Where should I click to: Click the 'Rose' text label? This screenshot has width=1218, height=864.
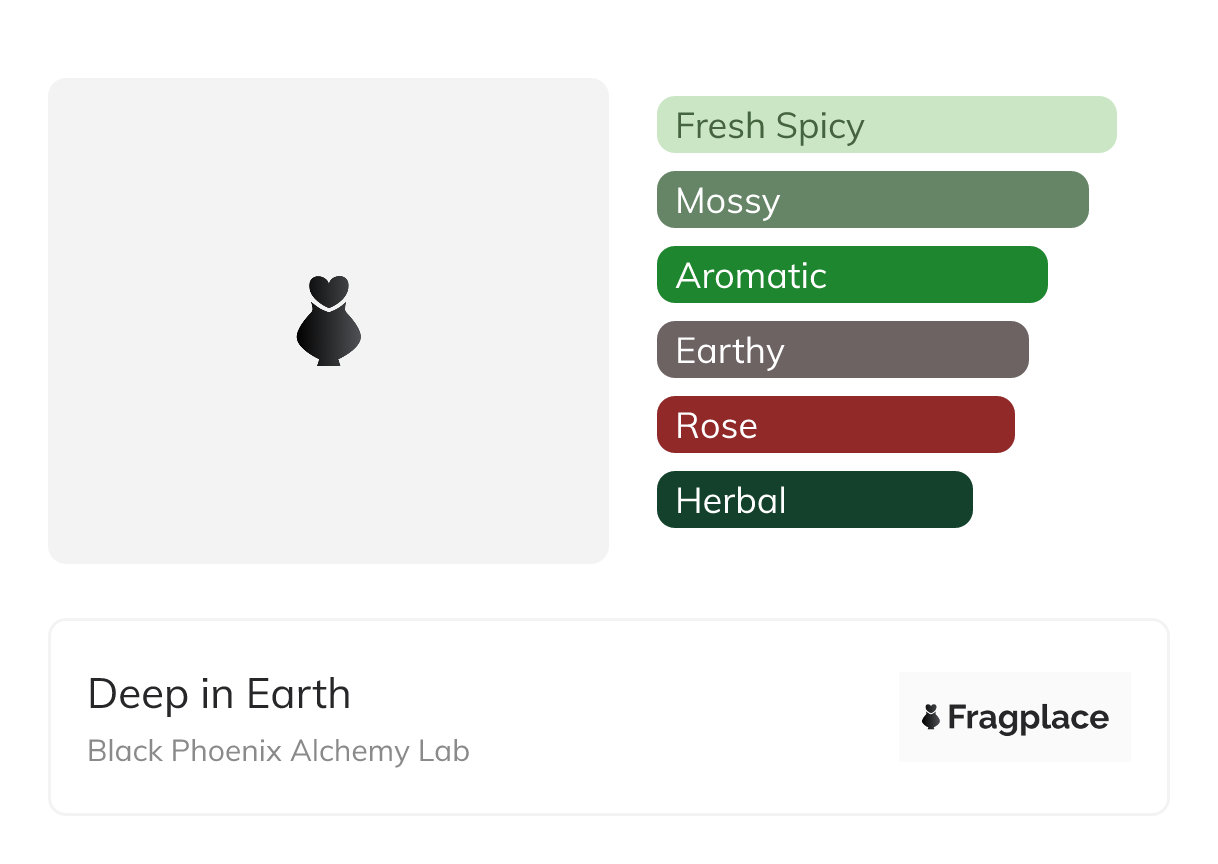[716, 426]
